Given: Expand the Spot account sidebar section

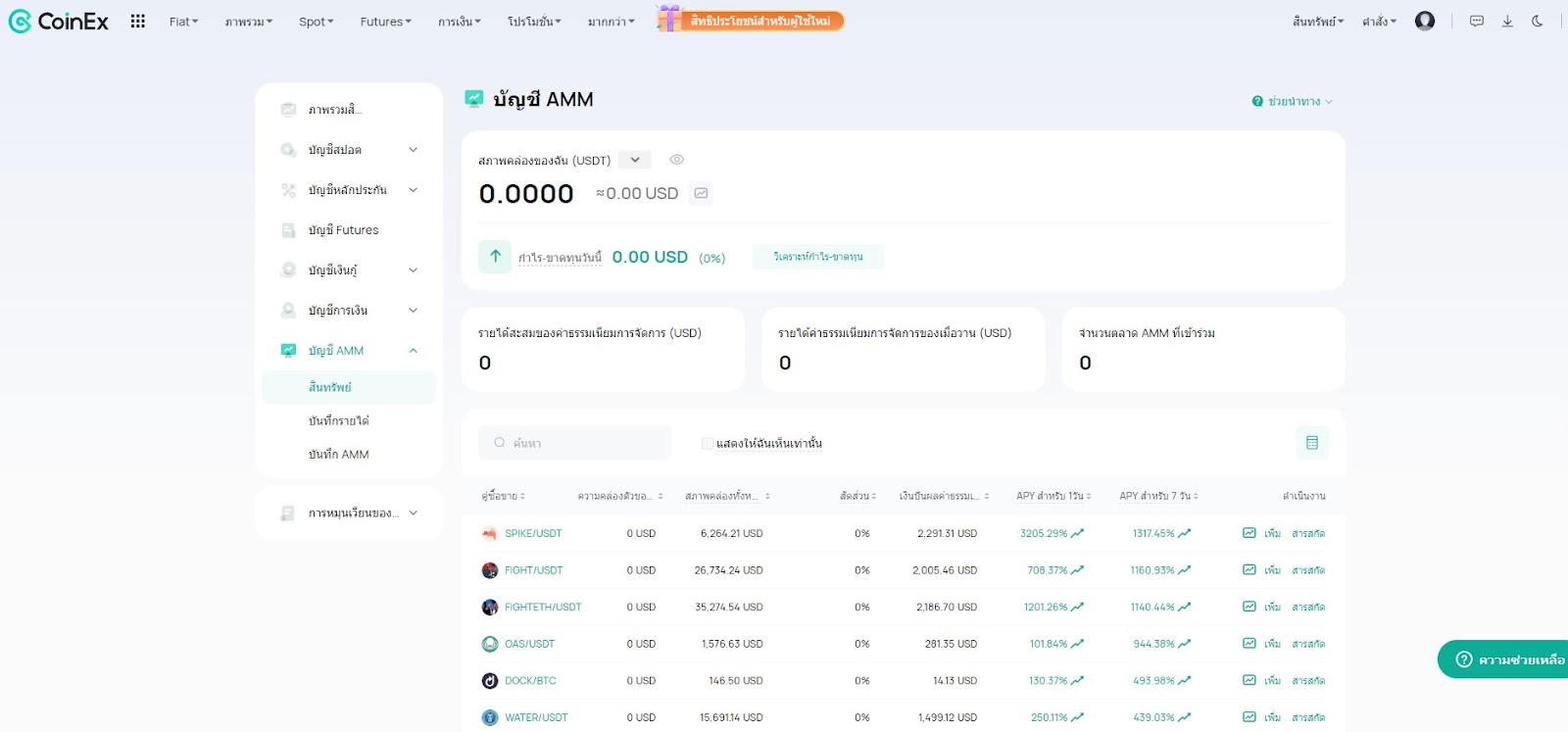Looking at the screenshot, I should point(413,150).
